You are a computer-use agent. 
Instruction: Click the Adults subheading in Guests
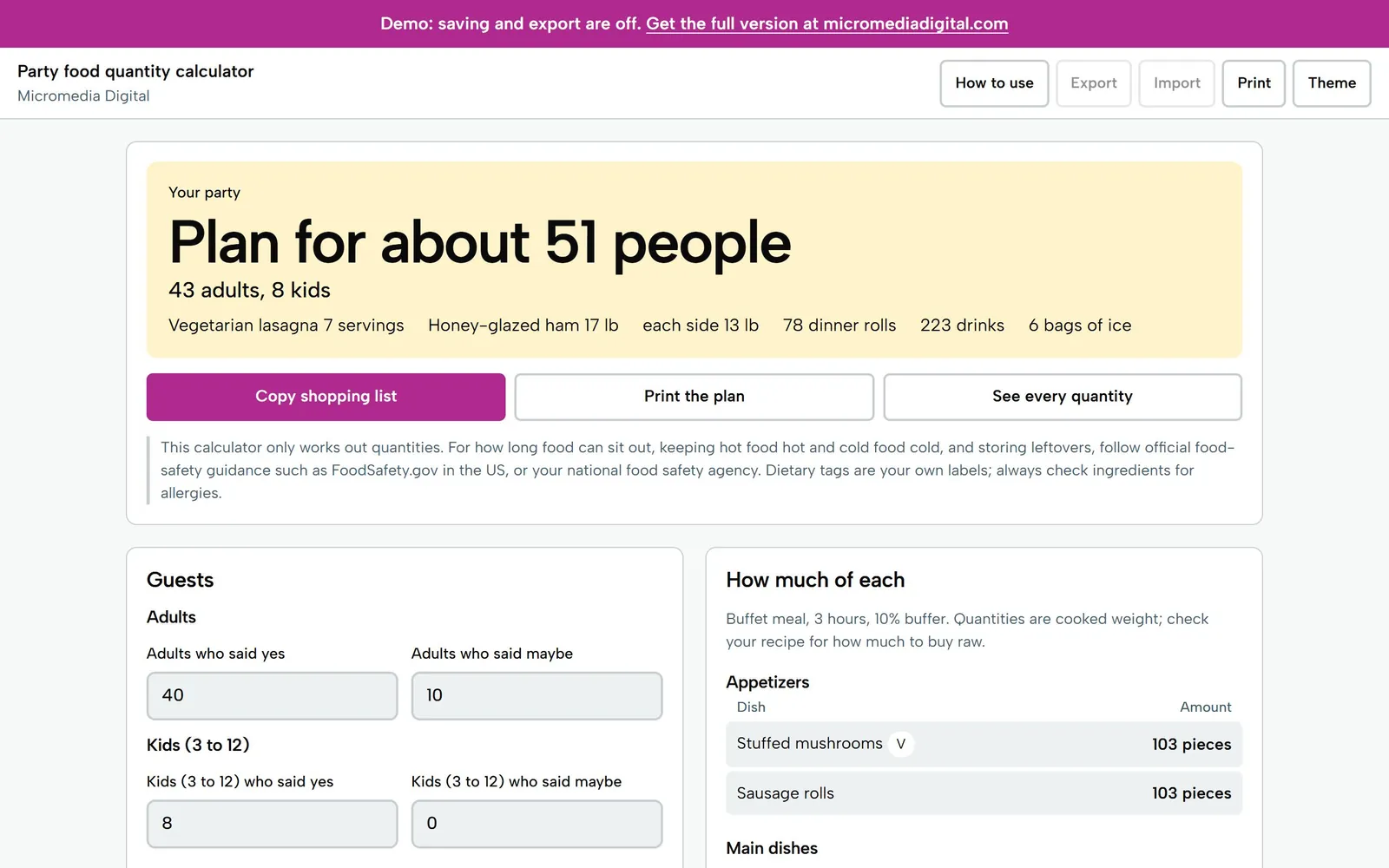tap(171, 617)
